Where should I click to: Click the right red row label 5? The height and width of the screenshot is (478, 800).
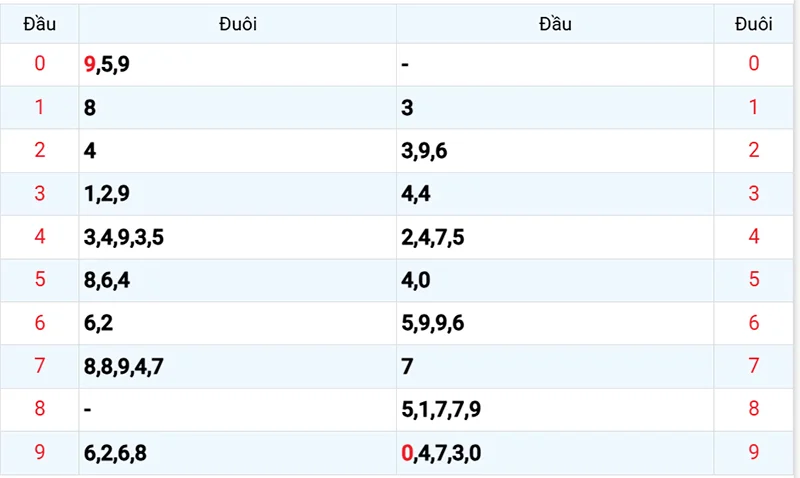pyautogui.click(x=754, y=279)
